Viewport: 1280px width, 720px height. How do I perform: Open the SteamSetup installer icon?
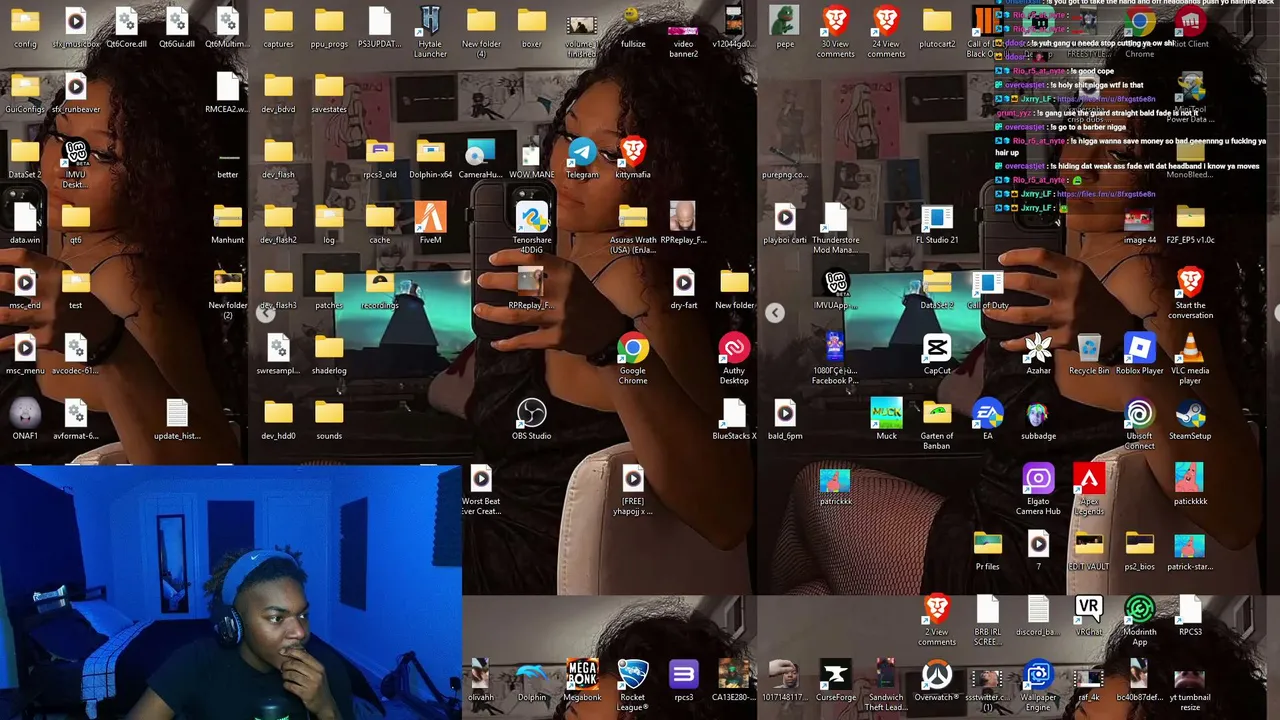[x=1190, y=413]
